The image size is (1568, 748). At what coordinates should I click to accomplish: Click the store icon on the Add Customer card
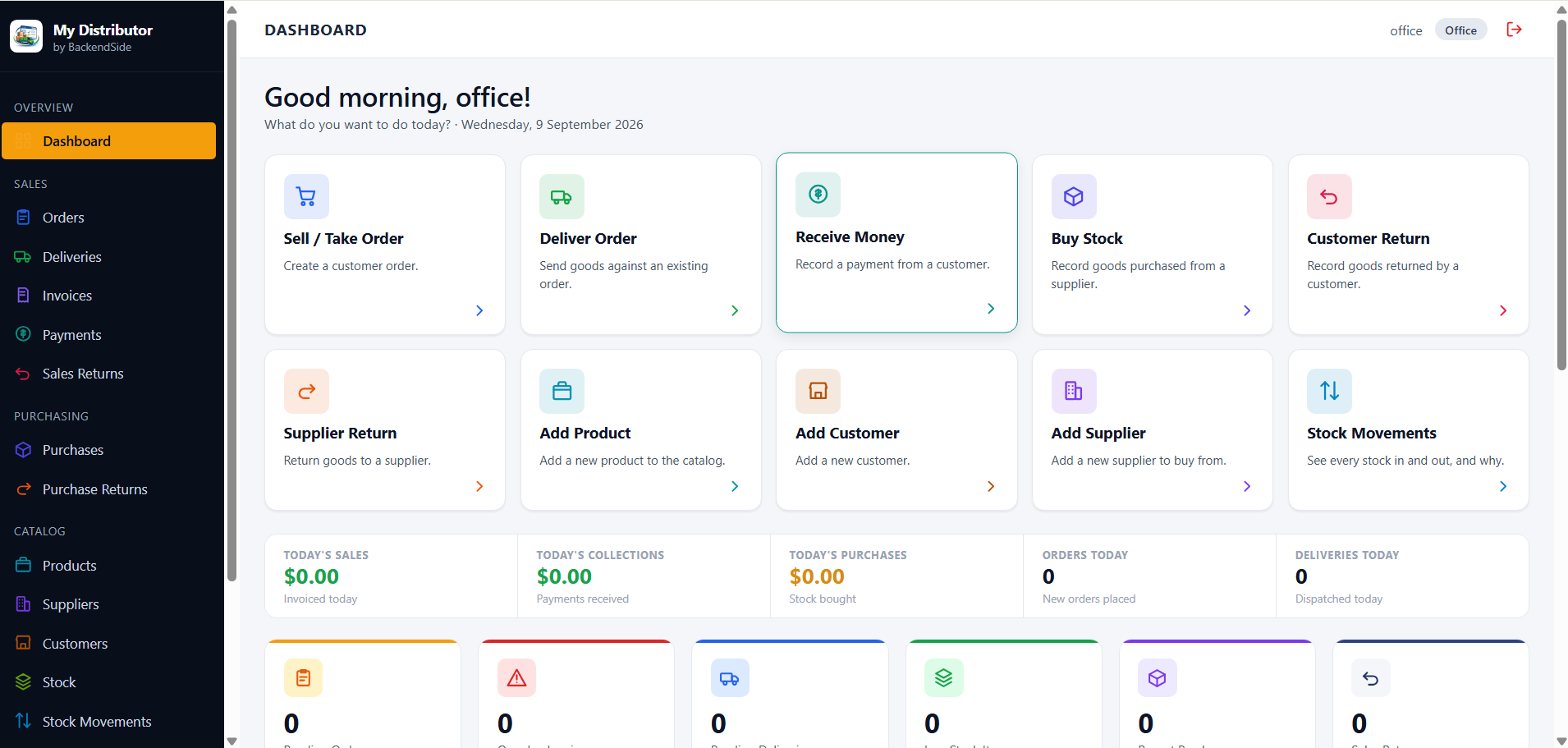tap(818, 391)
